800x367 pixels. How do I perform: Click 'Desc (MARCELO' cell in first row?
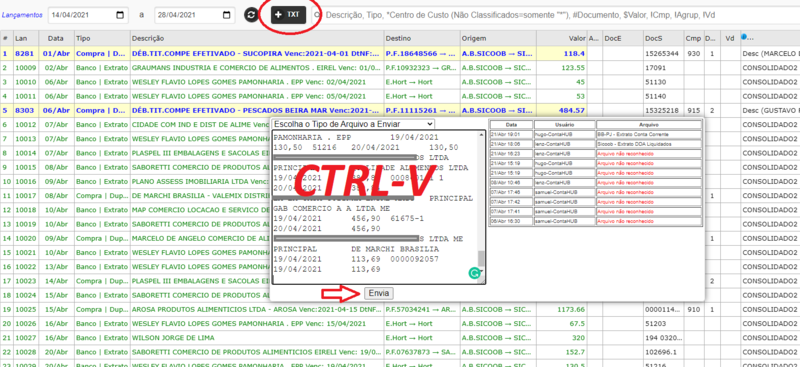771,53
